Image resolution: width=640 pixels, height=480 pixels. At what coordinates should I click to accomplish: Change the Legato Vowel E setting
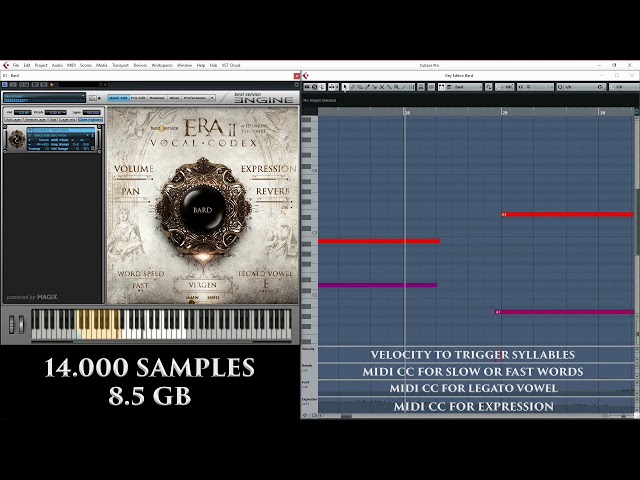tap(266, 284)
